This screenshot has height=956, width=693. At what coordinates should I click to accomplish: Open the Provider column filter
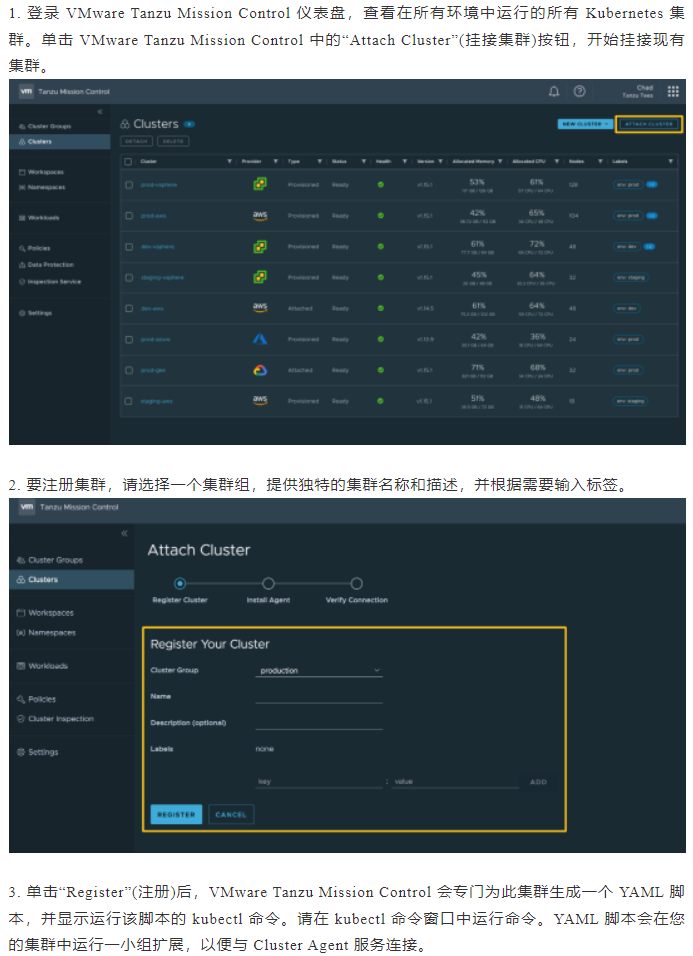click(x=275, y=162)
